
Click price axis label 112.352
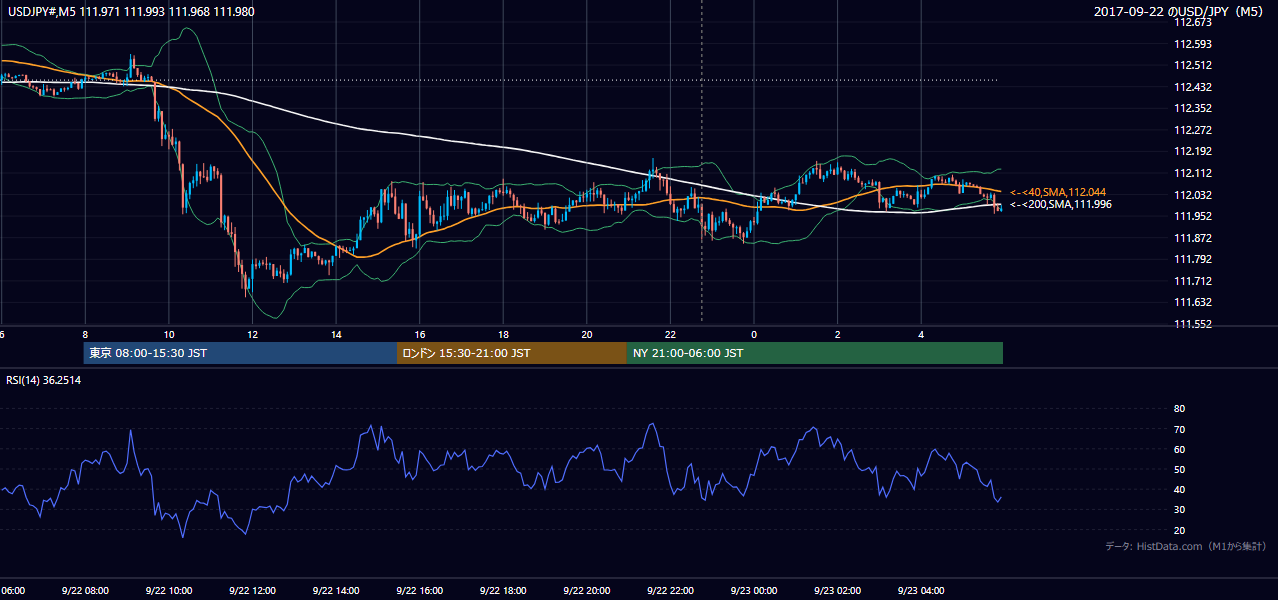(x=1193, y=108)
